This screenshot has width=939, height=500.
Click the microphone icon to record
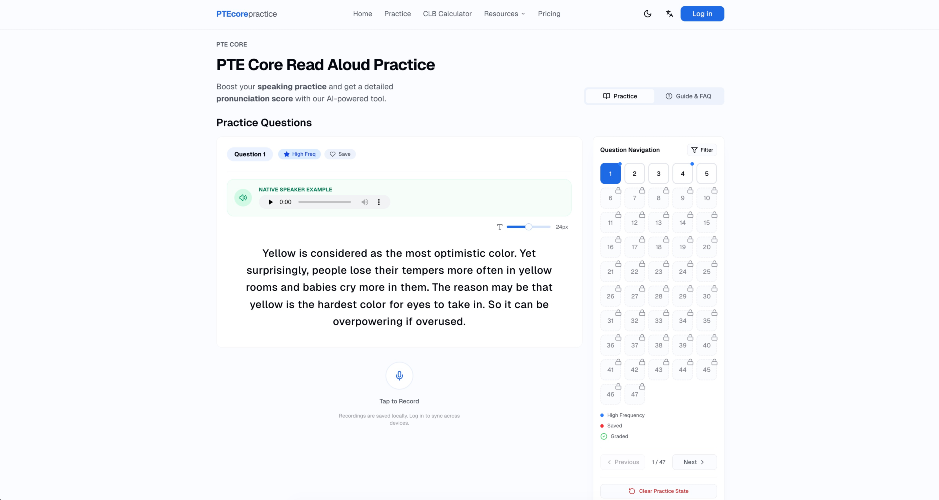tap(399, 375)
